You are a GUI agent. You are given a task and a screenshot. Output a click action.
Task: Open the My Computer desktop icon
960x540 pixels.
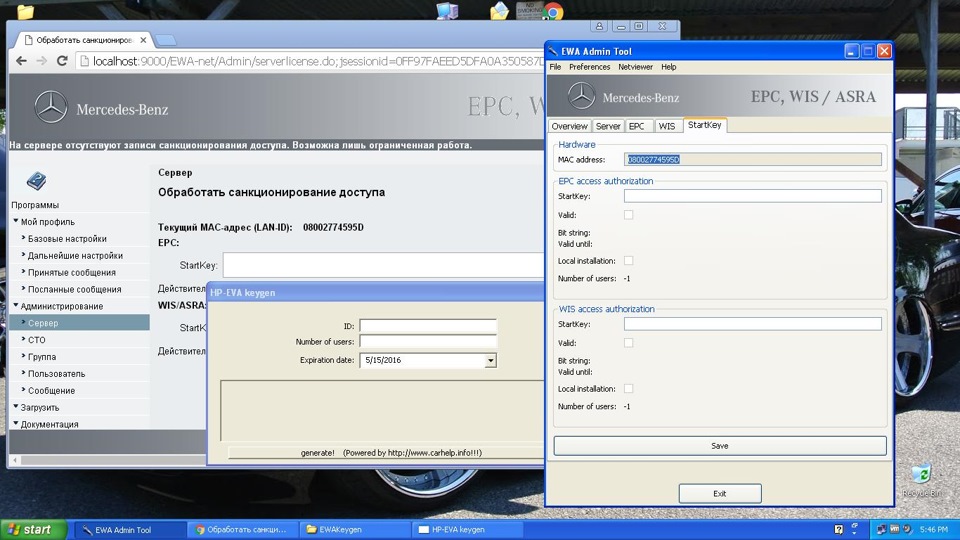pos(447,11)
